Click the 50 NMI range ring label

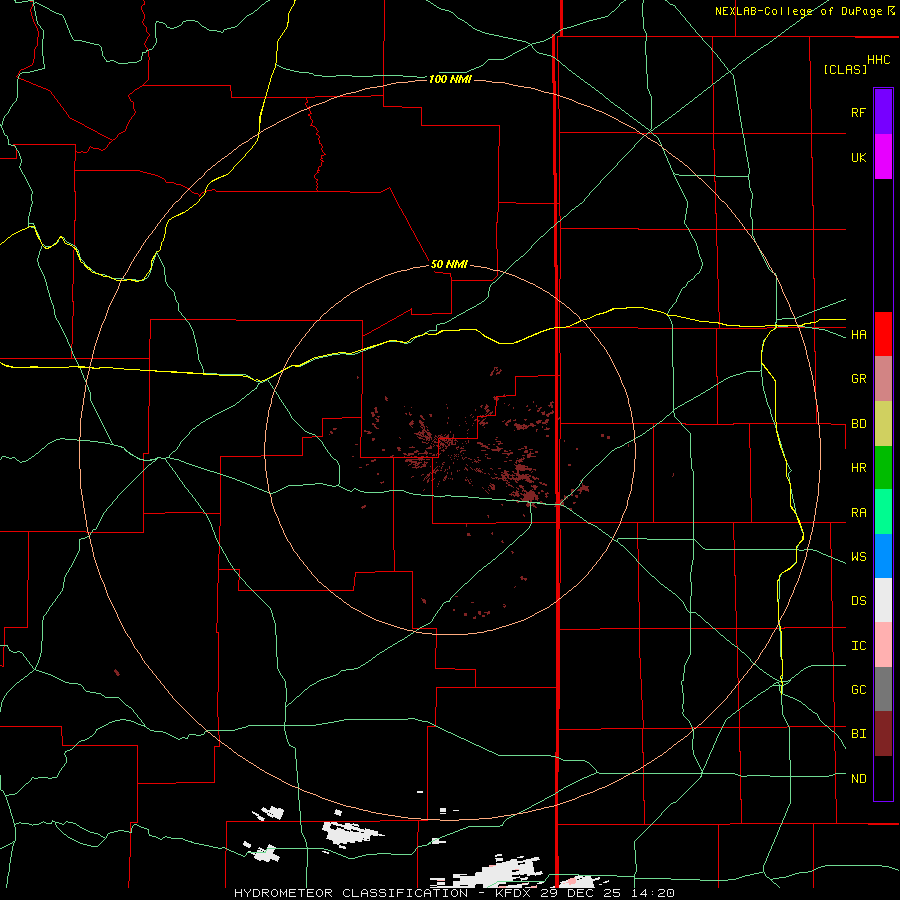(x=449, y=265)
